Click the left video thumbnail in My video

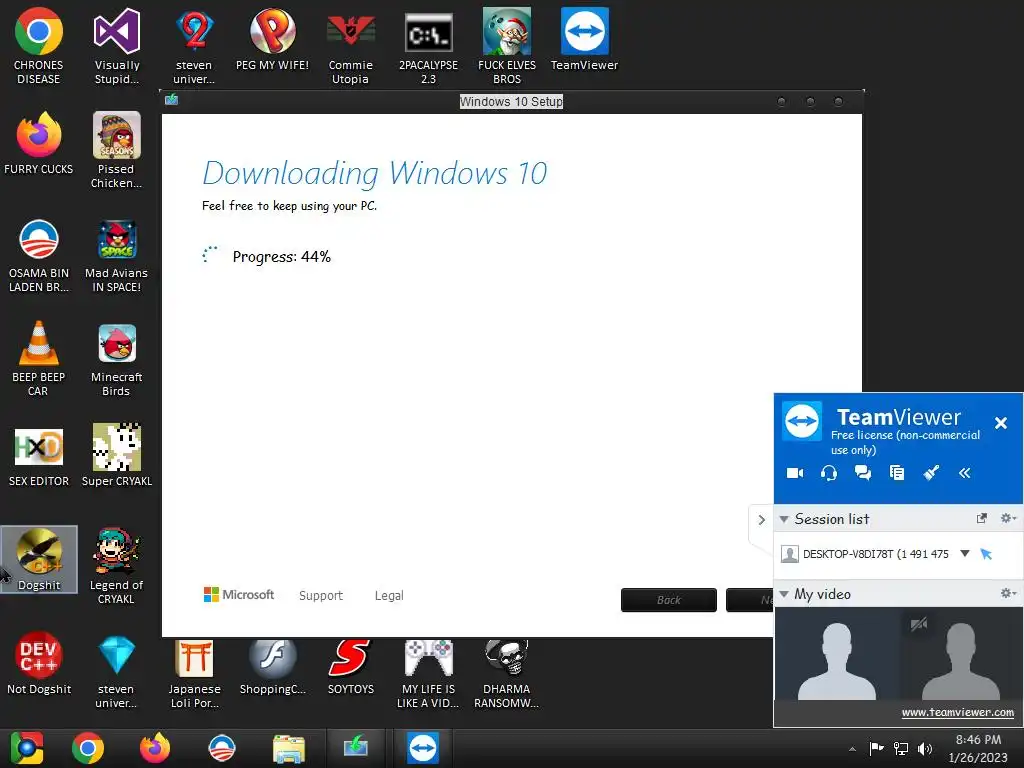(837, 654)
